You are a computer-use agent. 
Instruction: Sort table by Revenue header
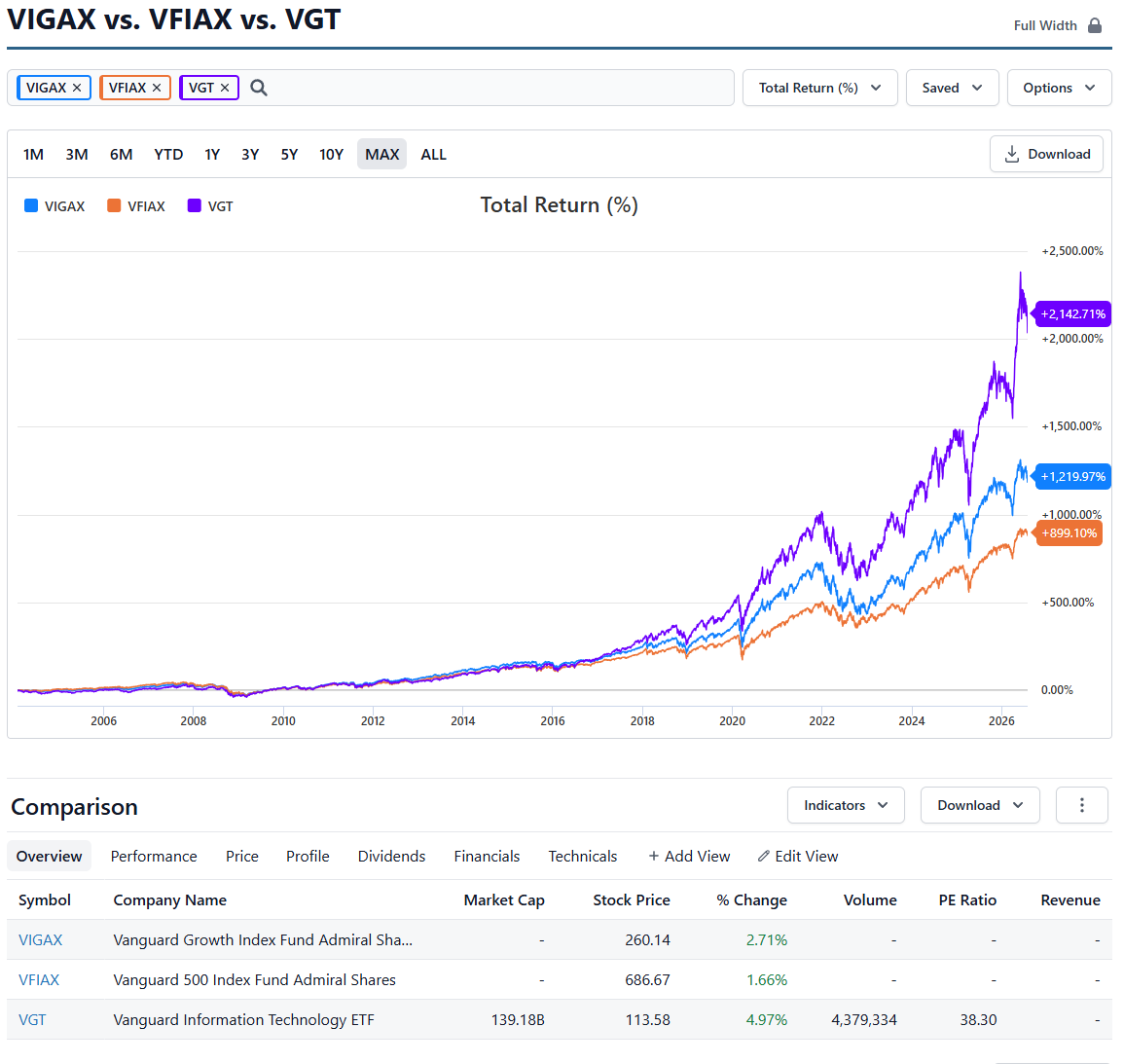(x=1070, y=899)
